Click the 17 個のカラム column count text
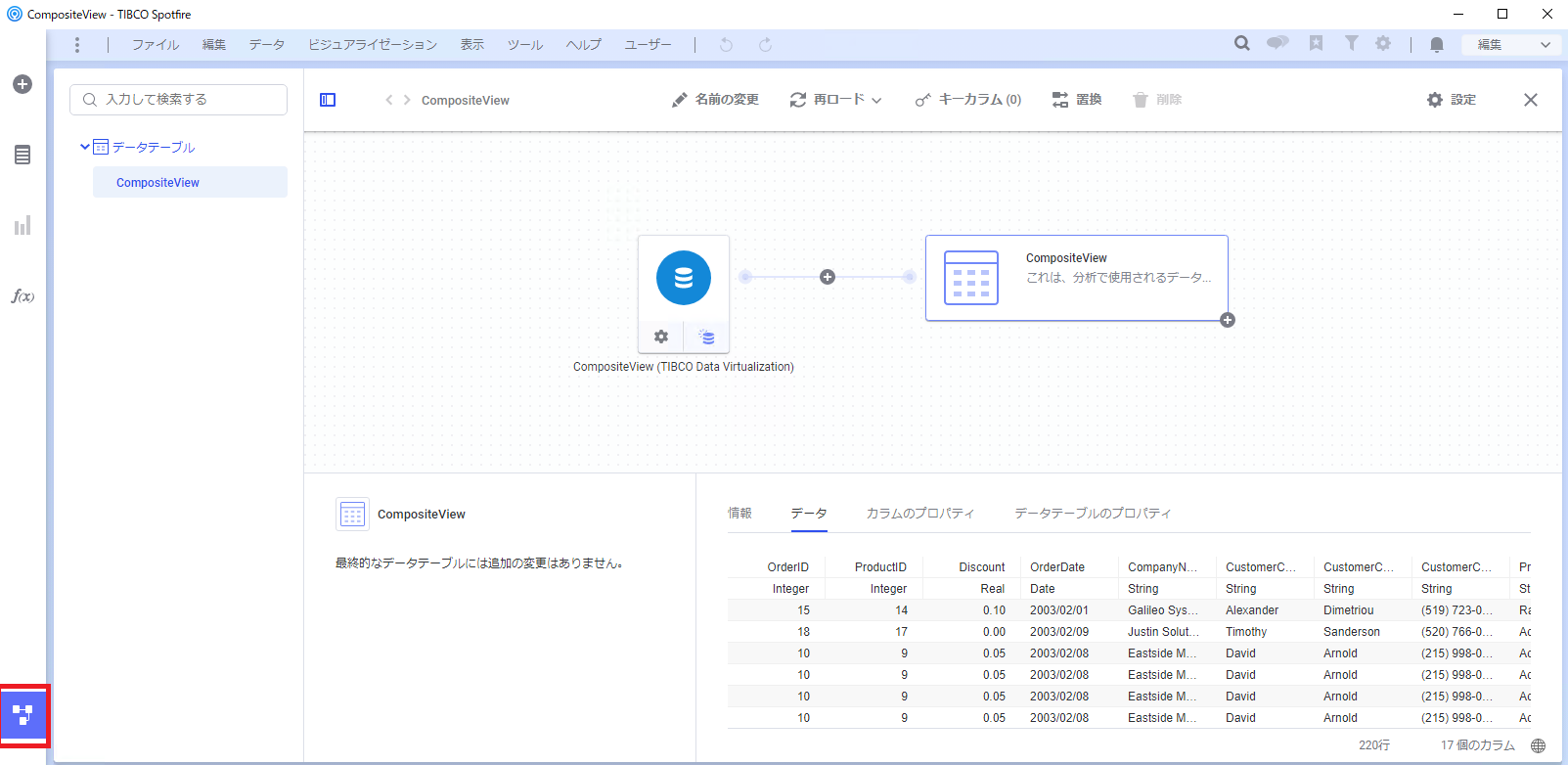The height and width of the screenshot is (765, 1568). (1478, 745)
